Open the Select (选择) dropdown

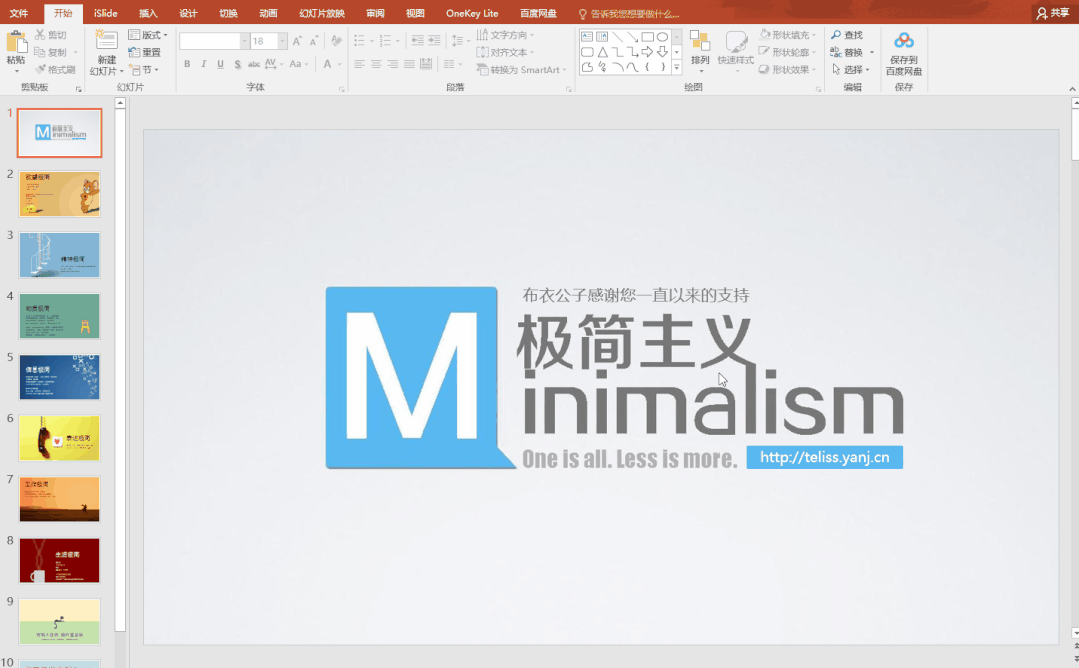(x=851, y=69)
